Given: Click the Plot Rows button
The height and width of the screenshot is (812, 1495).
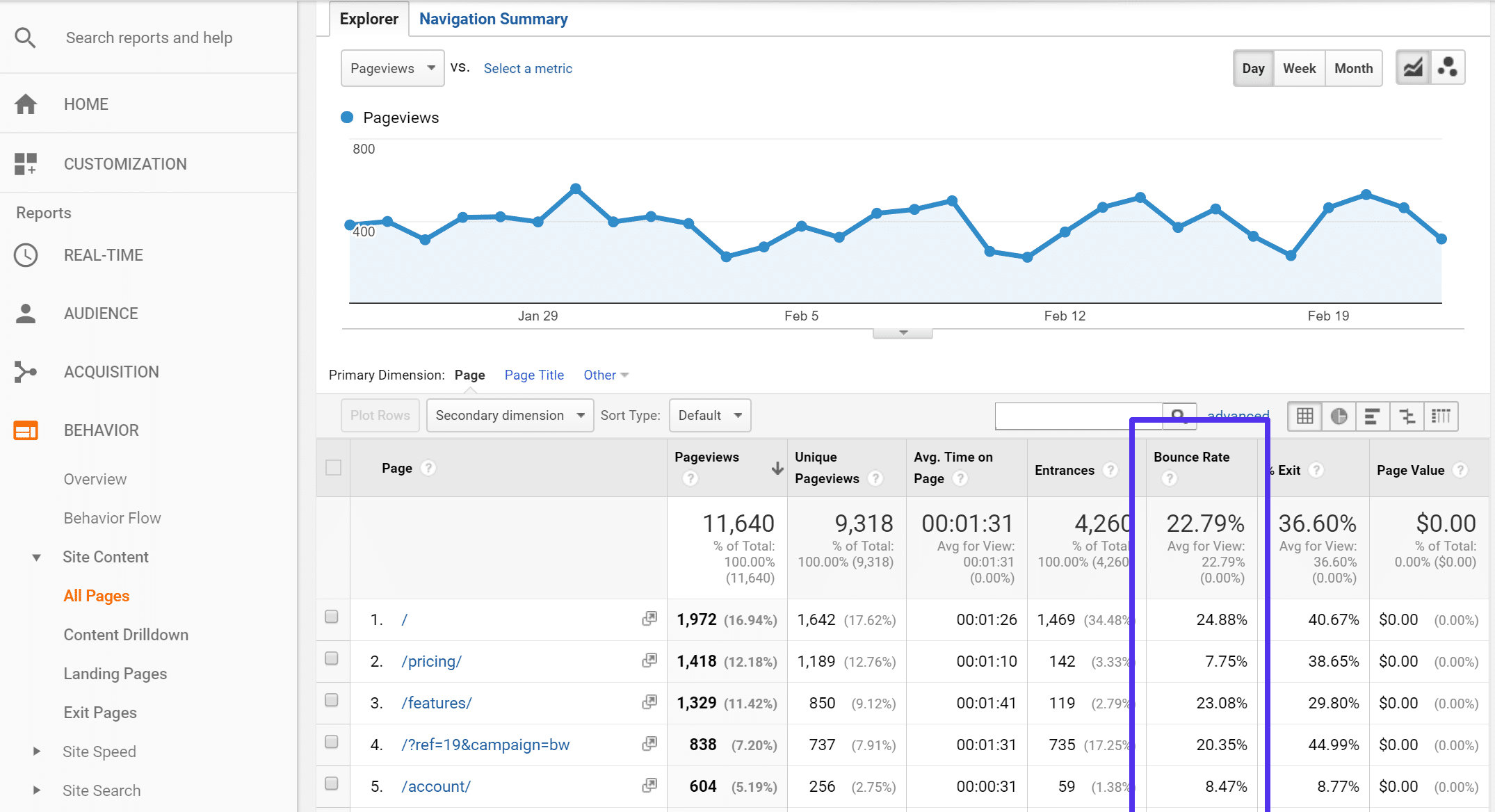Looking at the screenshot, I should [380, 414].
